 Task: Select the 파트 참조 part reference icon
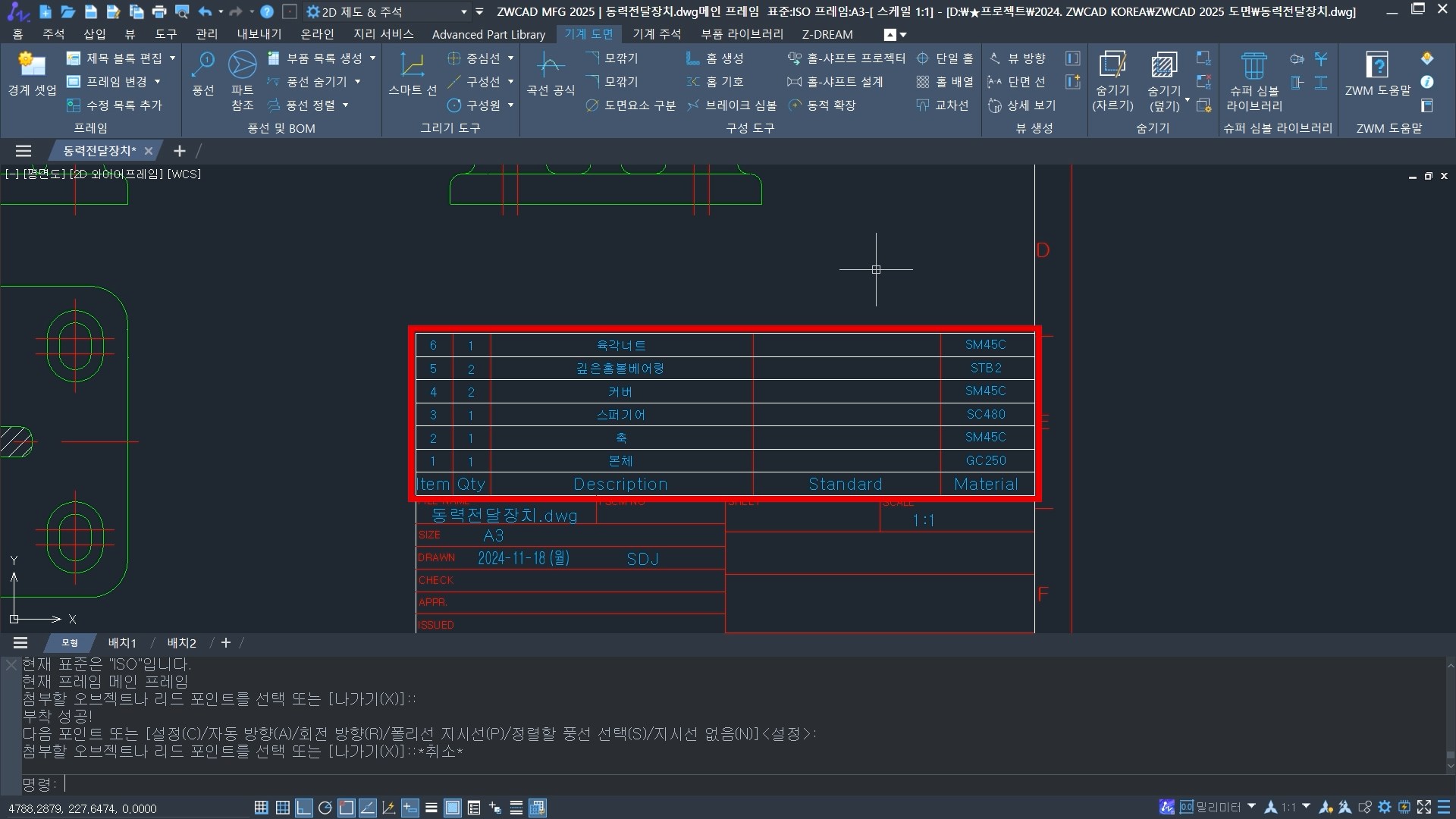click(x=242, y=66)
